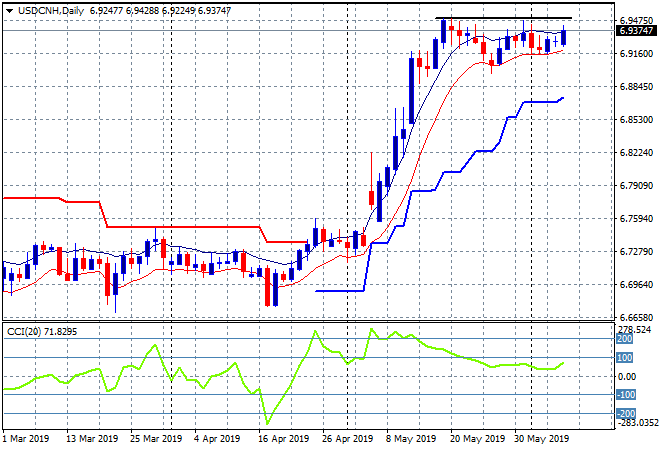The width and height of the screenshot is (660, 450).
Task: Click the 278.524 CCI scale maximum
Action: (x=634, y=330)
